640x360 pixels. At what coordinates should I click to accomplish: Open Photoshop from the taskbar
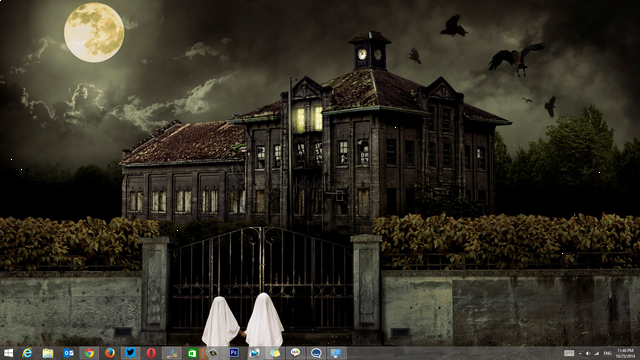(x=234, y=353)
